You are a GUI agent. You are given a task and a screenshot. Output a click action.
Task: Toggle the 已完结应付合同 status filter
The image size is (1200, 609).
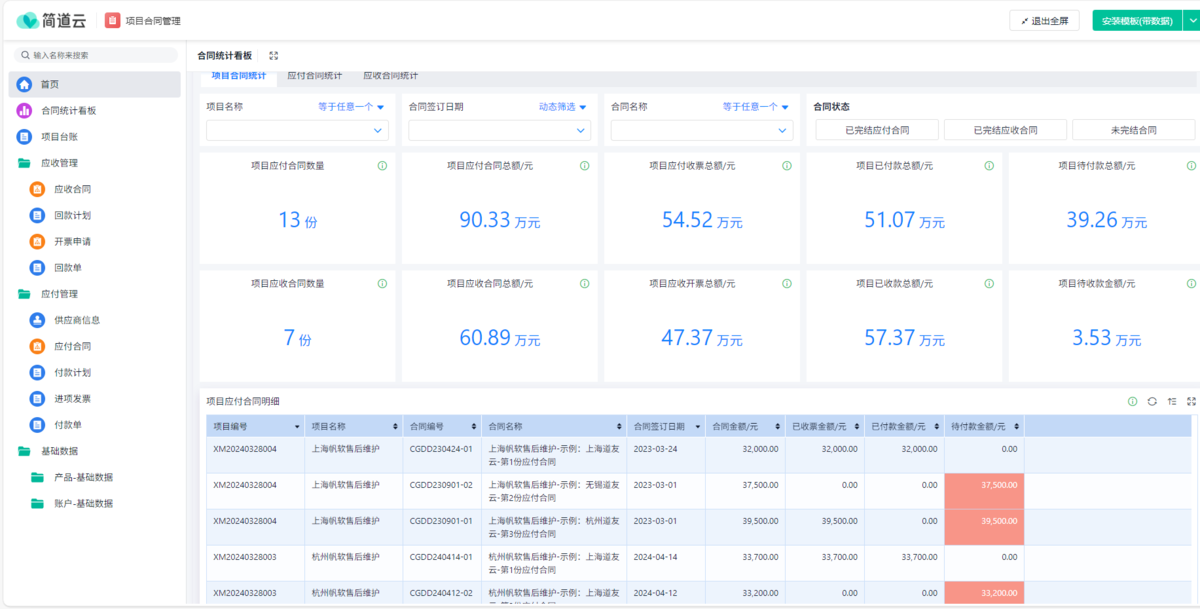pyautogui.click(x=877, y=130)
